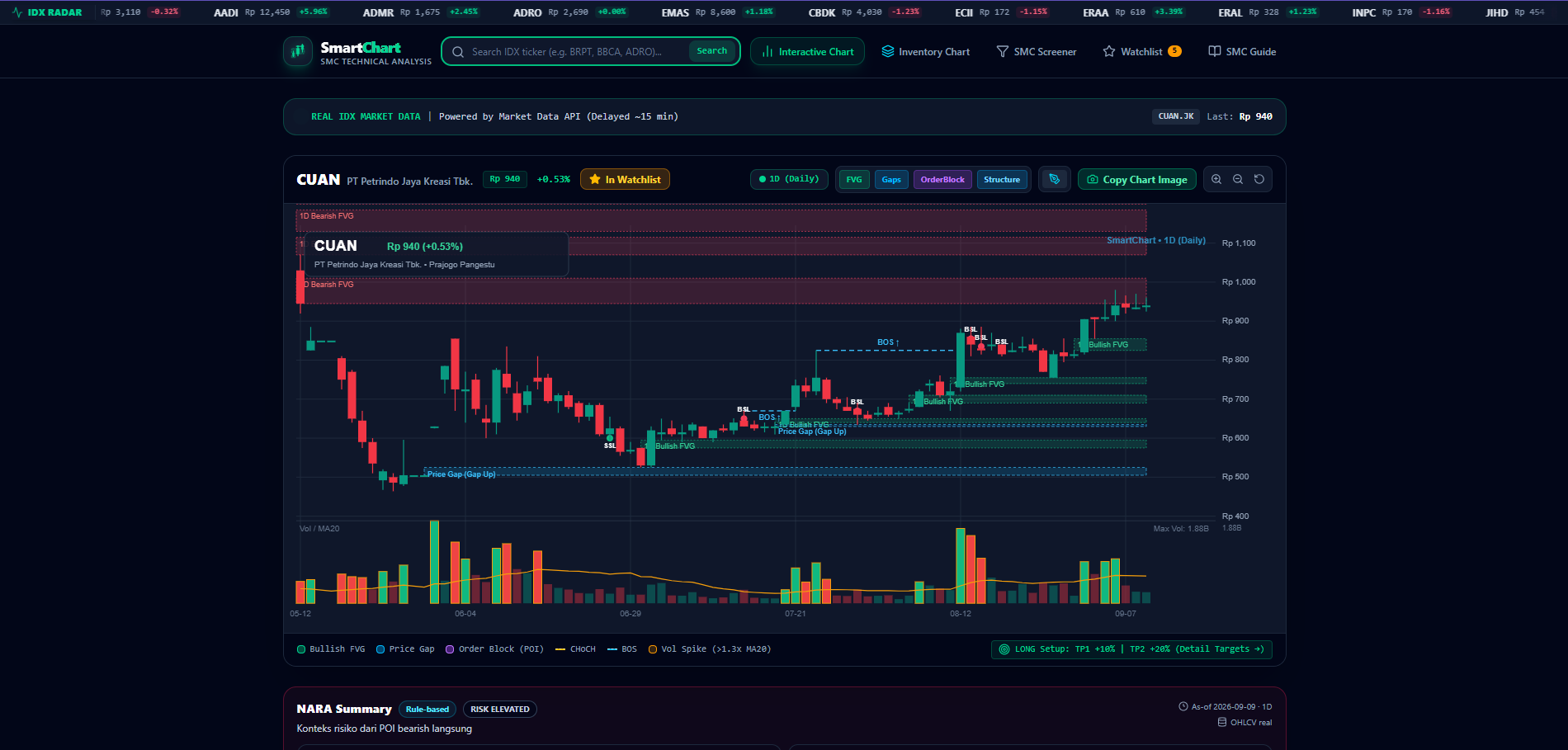Click the Watchlist star icon in the nav
Image resolution: width=1568 pixels, height=750 pixels.
[1109, 51]
